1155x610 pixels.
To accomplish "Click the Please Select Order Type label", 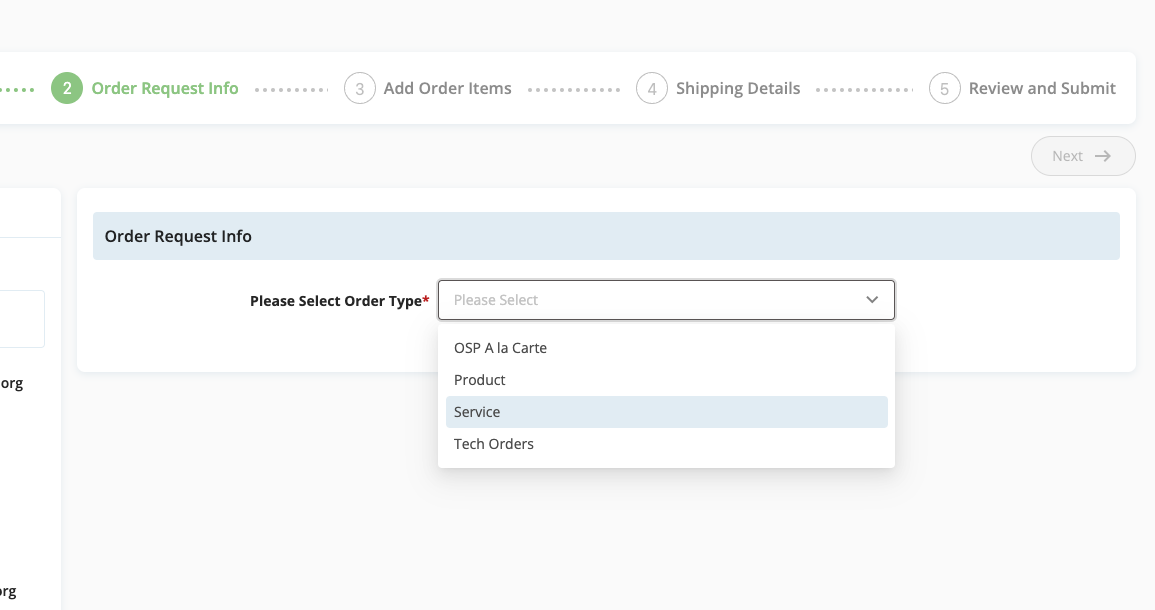I will click(x=340, y=301).
